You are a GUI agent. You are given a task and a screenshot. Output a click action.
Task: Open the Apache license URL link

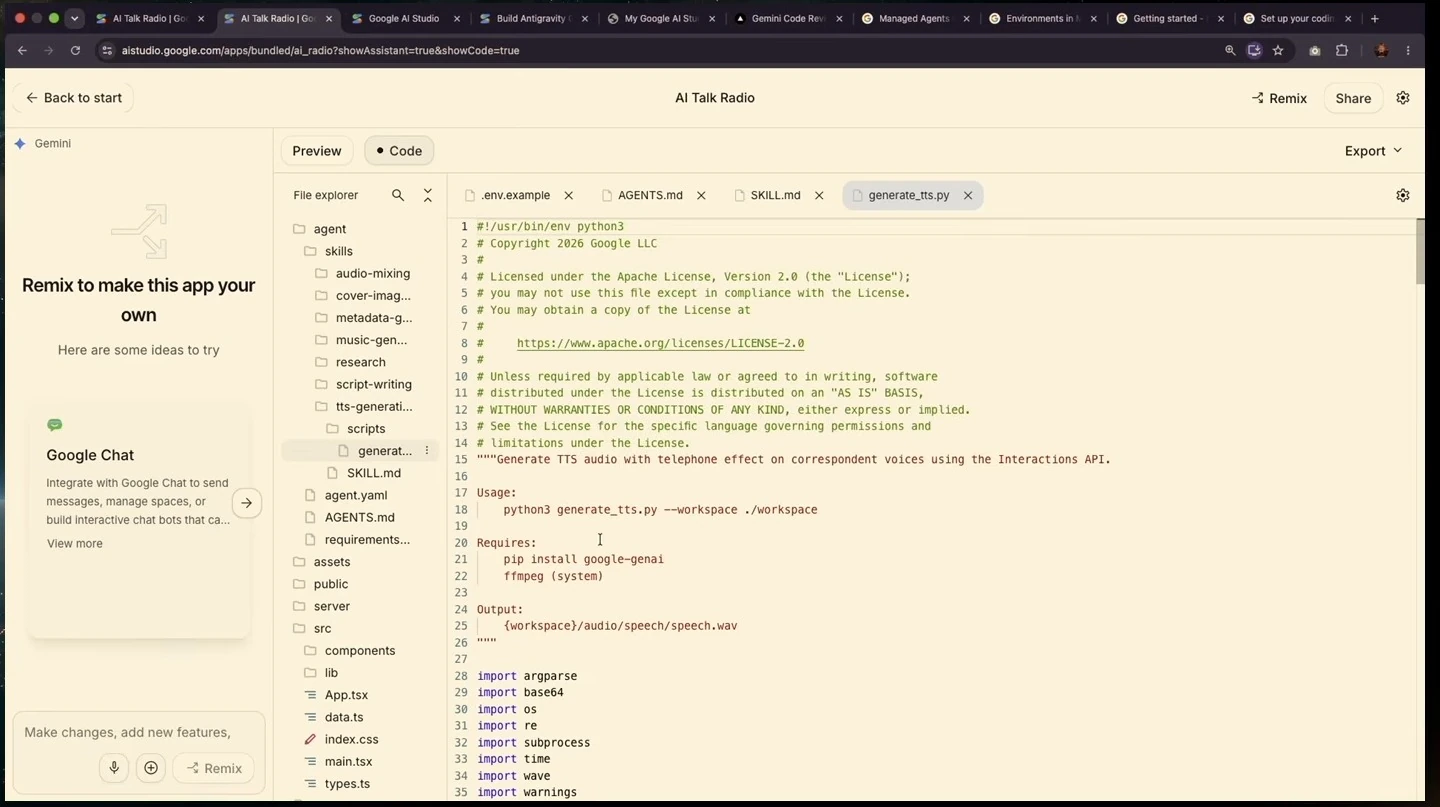tap(660, 343)
